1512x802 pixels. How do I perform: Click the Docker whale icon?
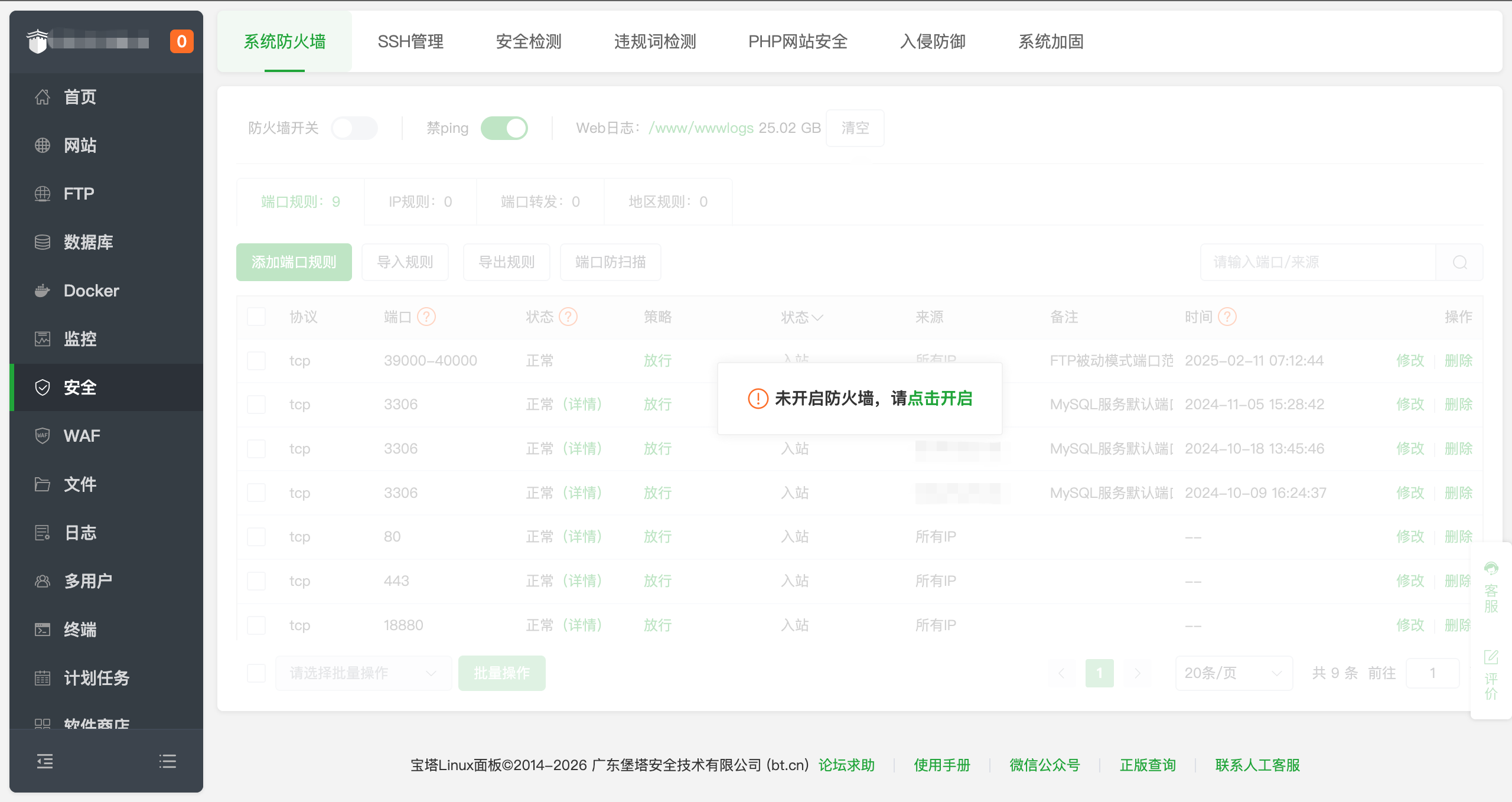[x=43, y=291]
